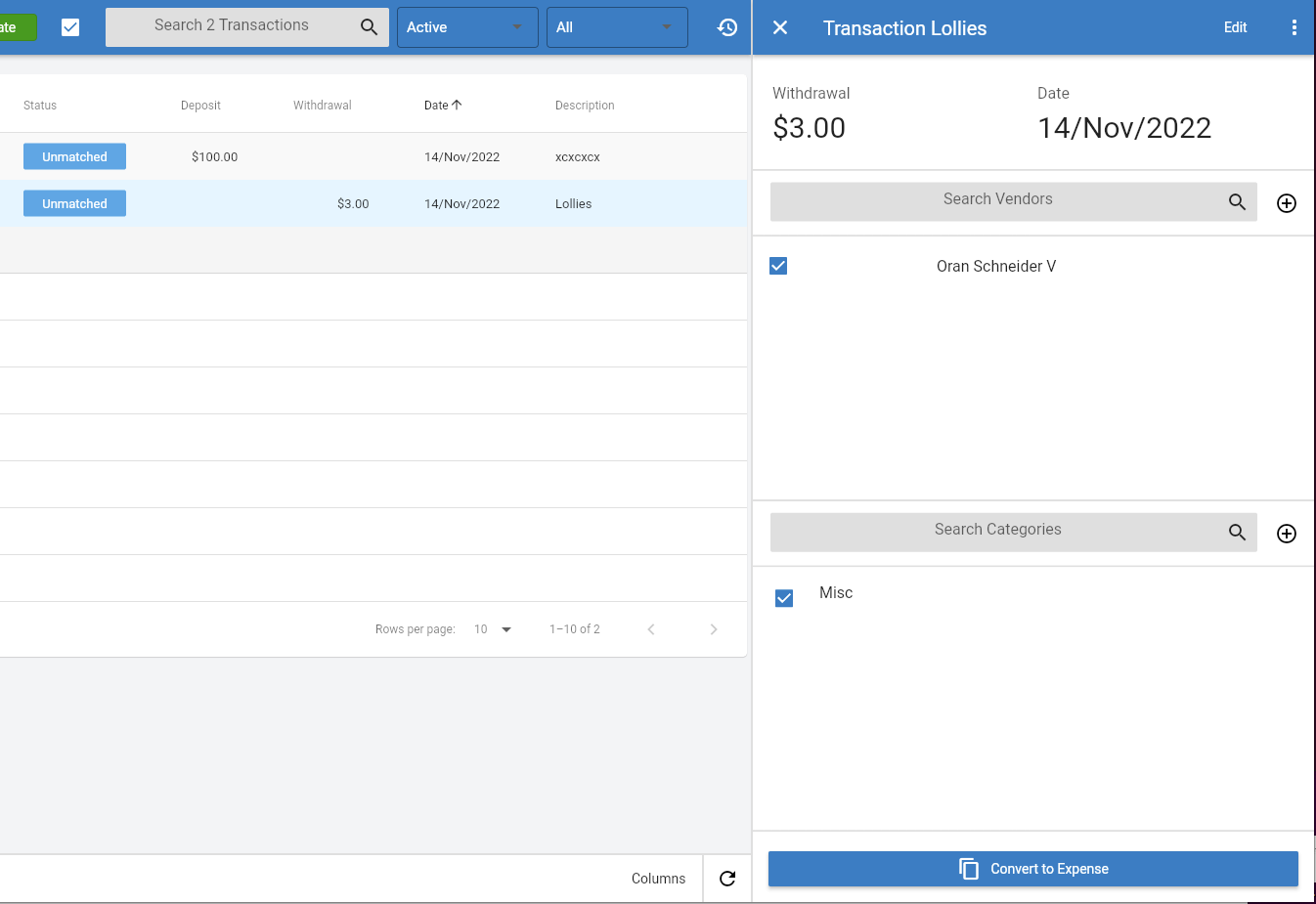Click the Search Categories magnifier icon
Viewport: 1316px width, 904px height.
pyautogui.click(x=1237, y=532)
